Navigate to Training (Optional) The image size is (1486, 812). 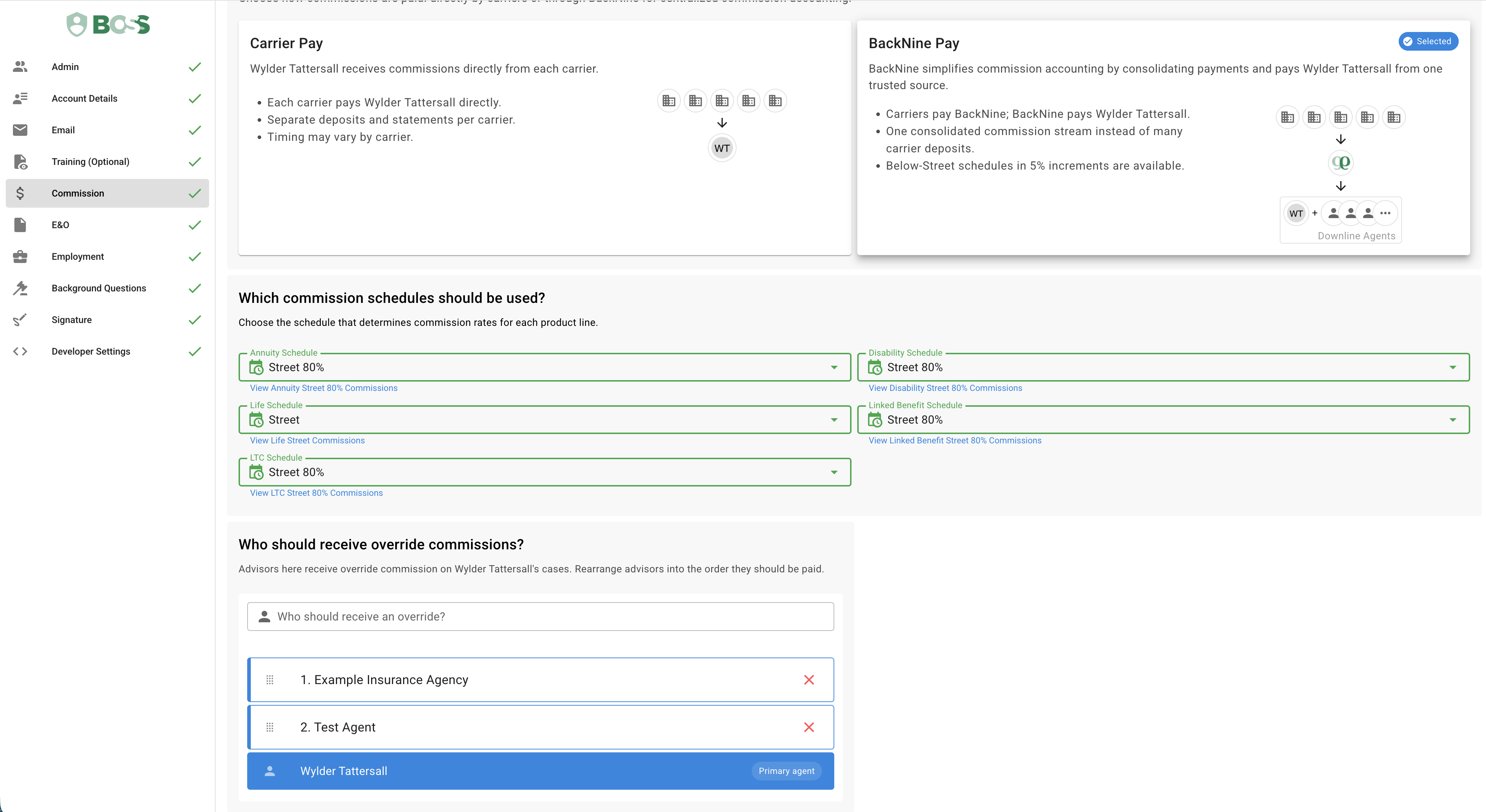click(x=107, y=162)
